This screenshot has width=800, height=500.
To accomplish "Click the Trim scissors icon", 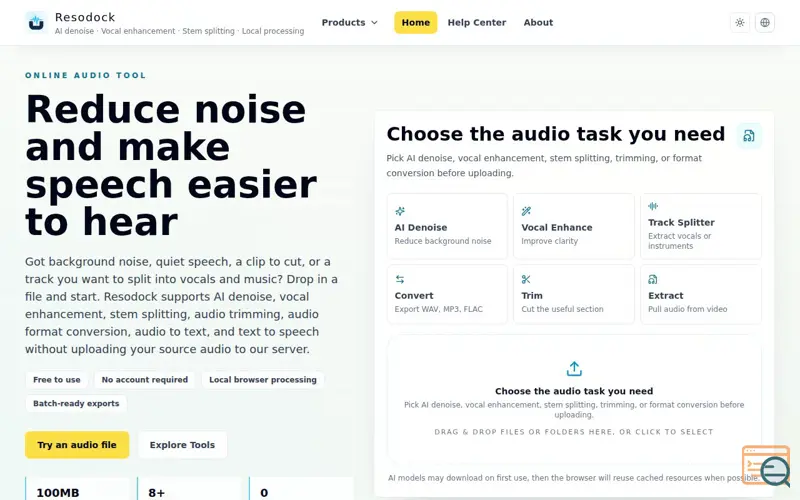I will pyautogui.click(x=526, y=279).
